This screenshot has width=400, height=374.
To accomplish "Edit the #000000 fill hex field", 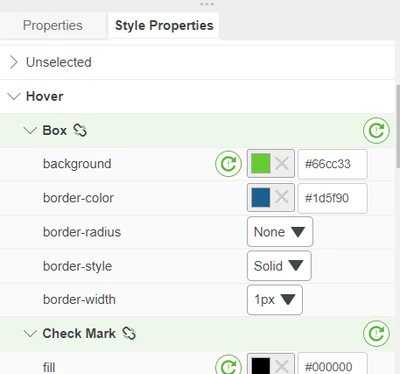I will click(333, 363).
